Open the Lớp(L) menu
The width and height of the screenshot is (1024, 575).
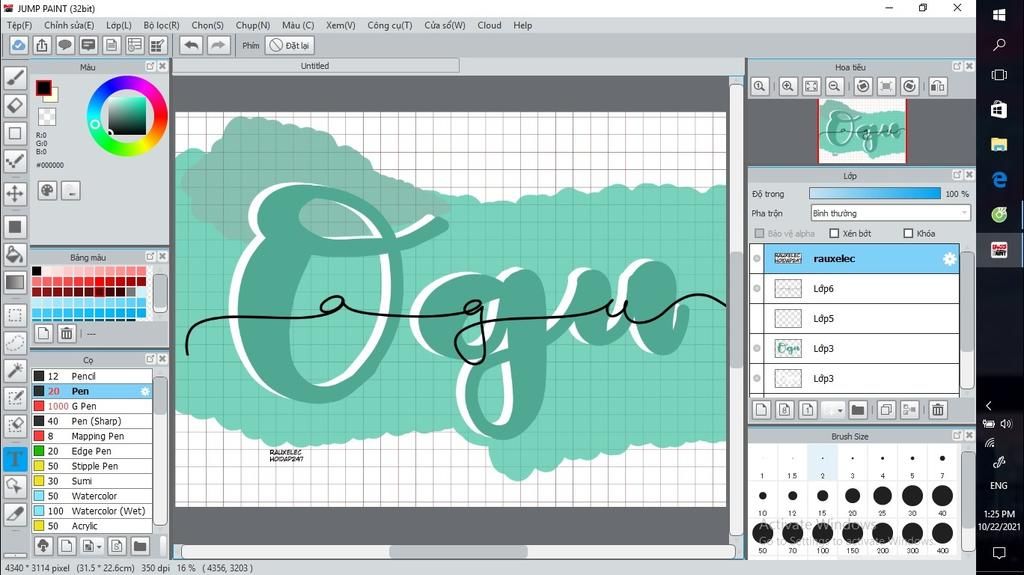click(119, 25)
